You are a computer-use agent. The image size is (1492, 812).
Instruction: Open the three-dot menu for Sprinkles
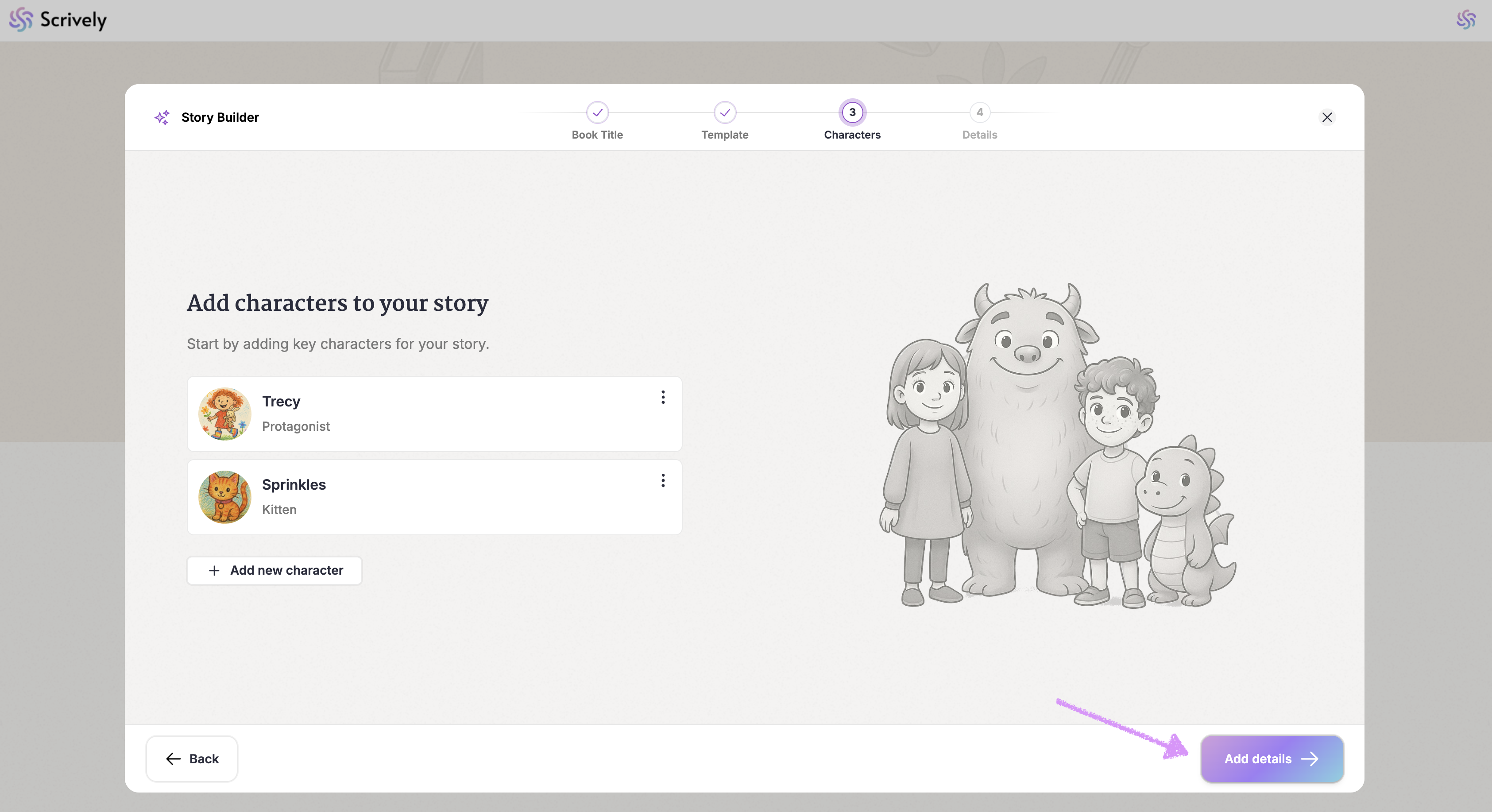tap(663, 480)
